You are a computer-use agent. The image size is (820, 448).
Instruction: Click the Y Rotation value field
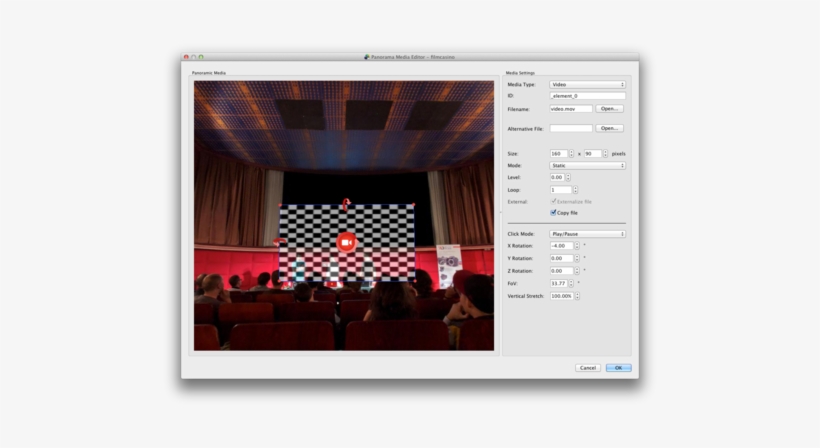(562, 258)
